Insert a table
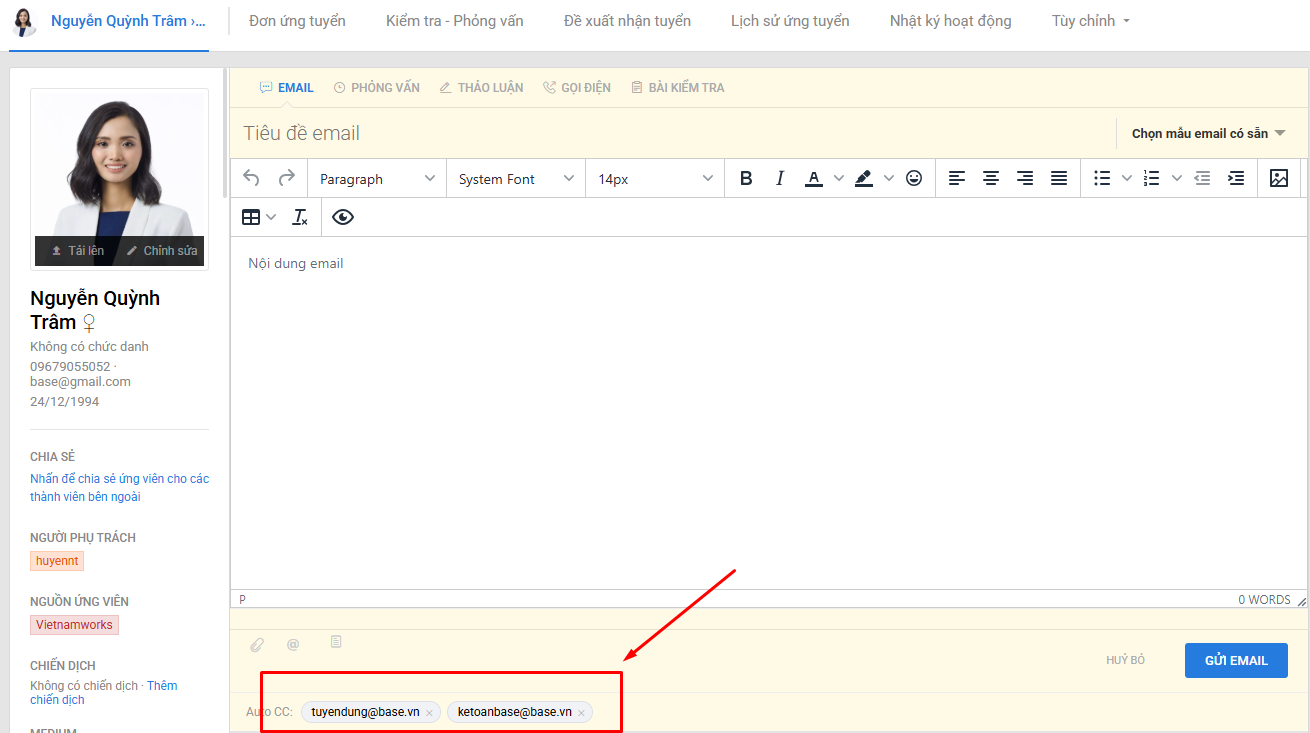Viewport: 1310px width, 733px height. 251,217
